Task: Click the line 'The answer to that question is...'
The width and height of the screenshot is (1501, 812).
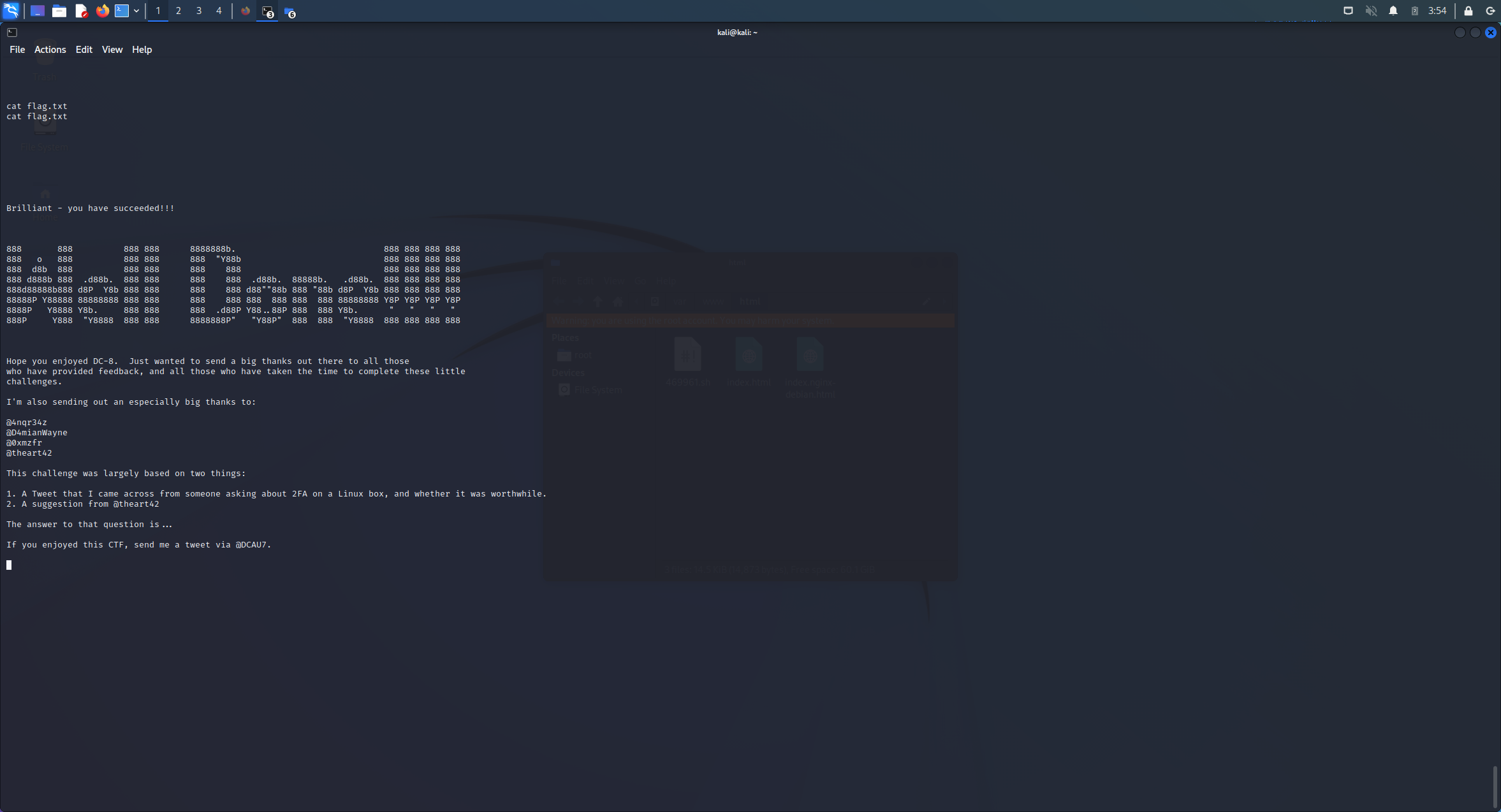Action: point(89,525)
